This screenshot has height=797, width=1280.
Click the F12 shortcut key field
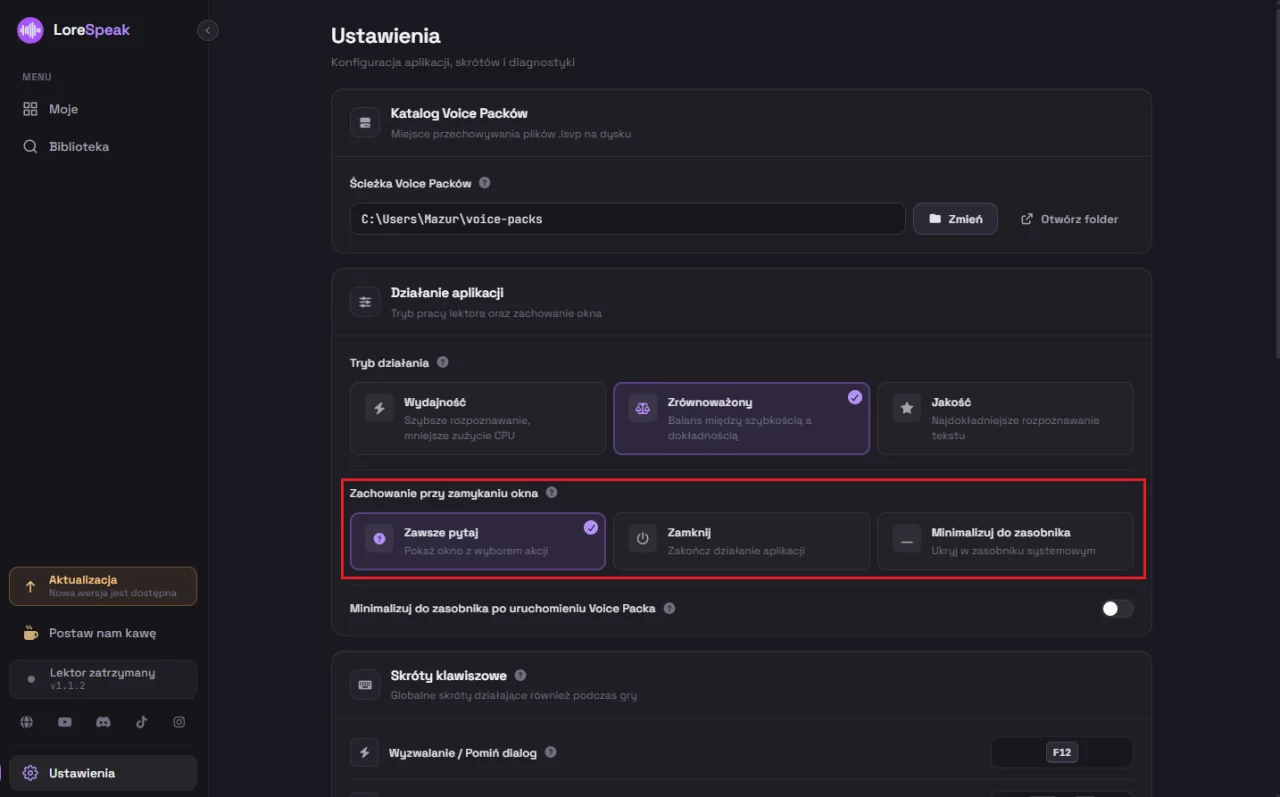(1062, 752)
